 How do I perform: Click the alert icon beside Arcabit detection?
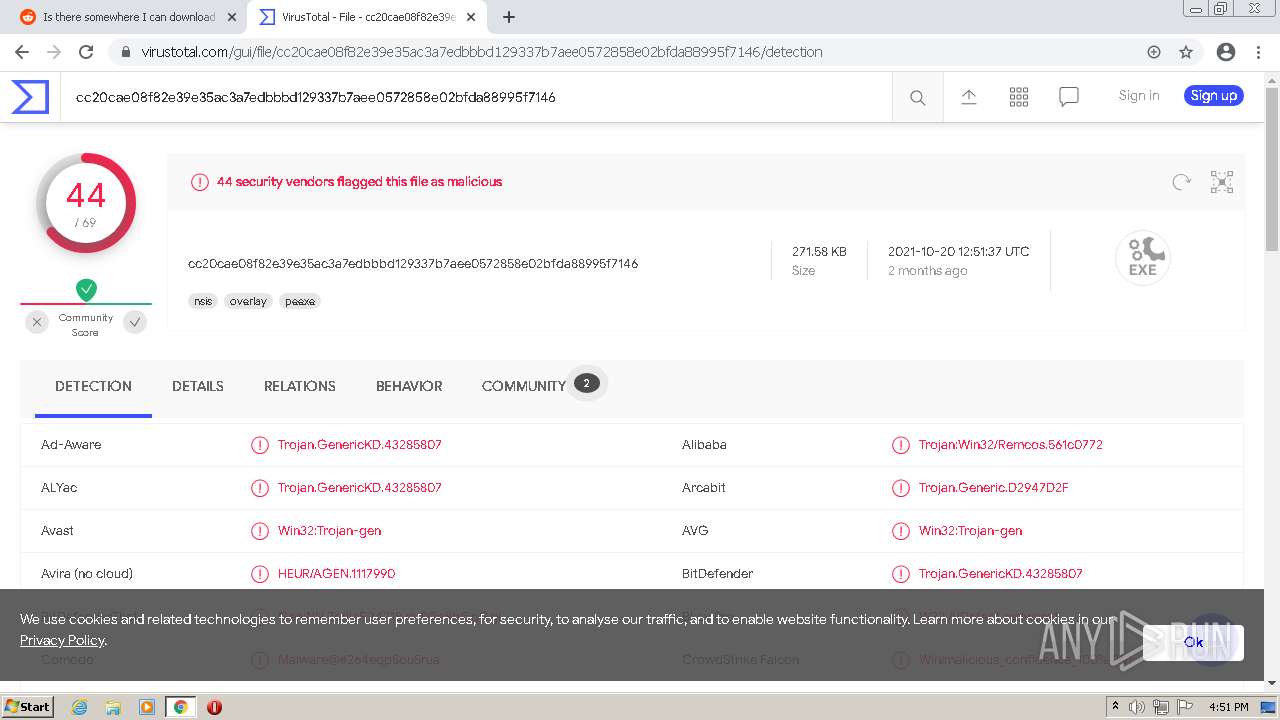(900, 488)
